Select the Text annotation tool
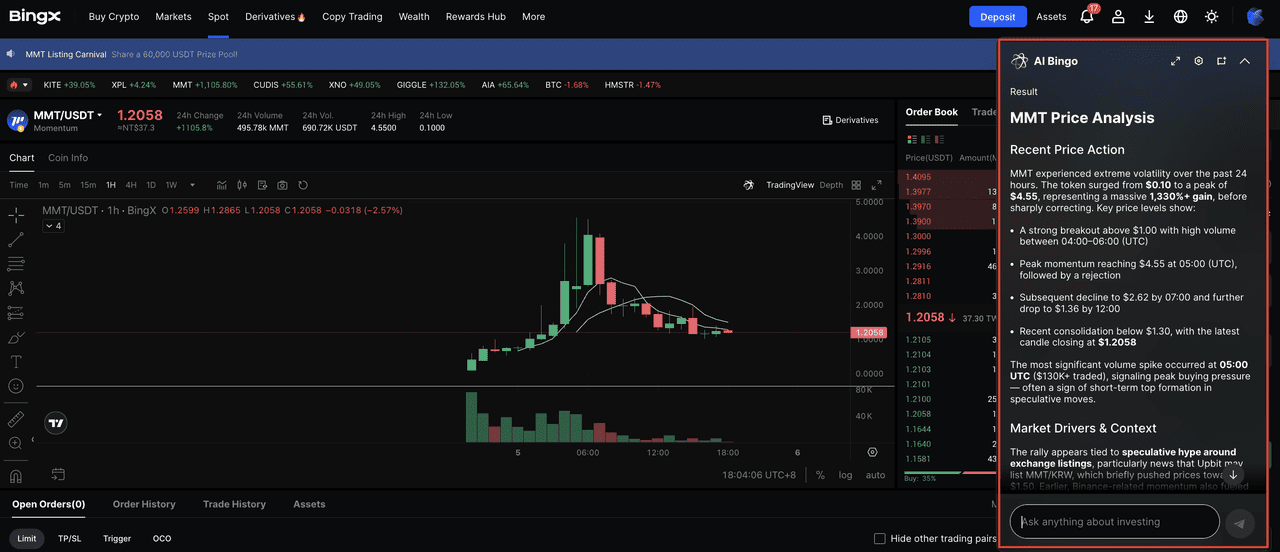 (x=16, y=362)
